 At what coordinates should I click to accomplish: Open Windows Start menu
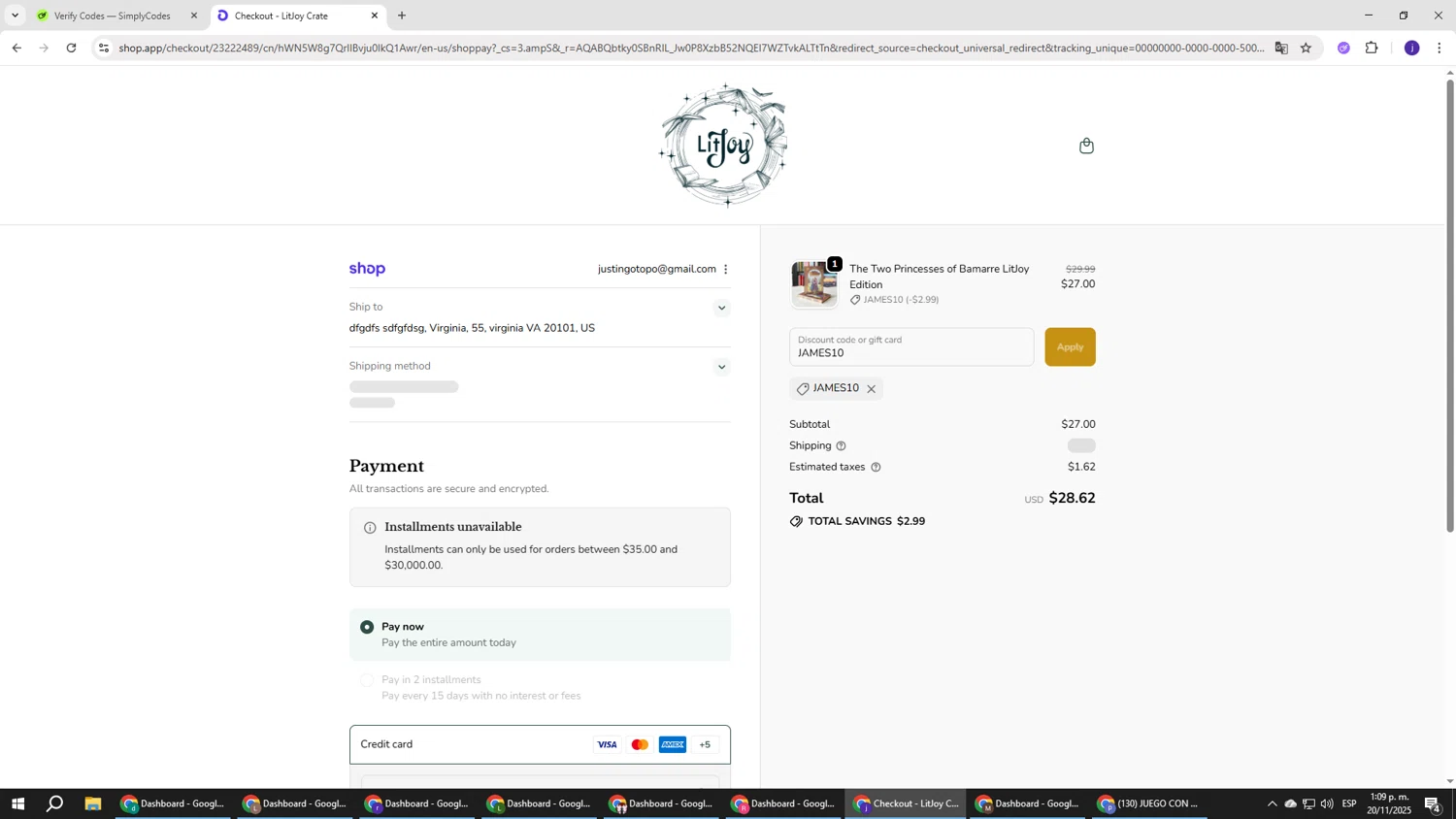click(x=17, y=803)
